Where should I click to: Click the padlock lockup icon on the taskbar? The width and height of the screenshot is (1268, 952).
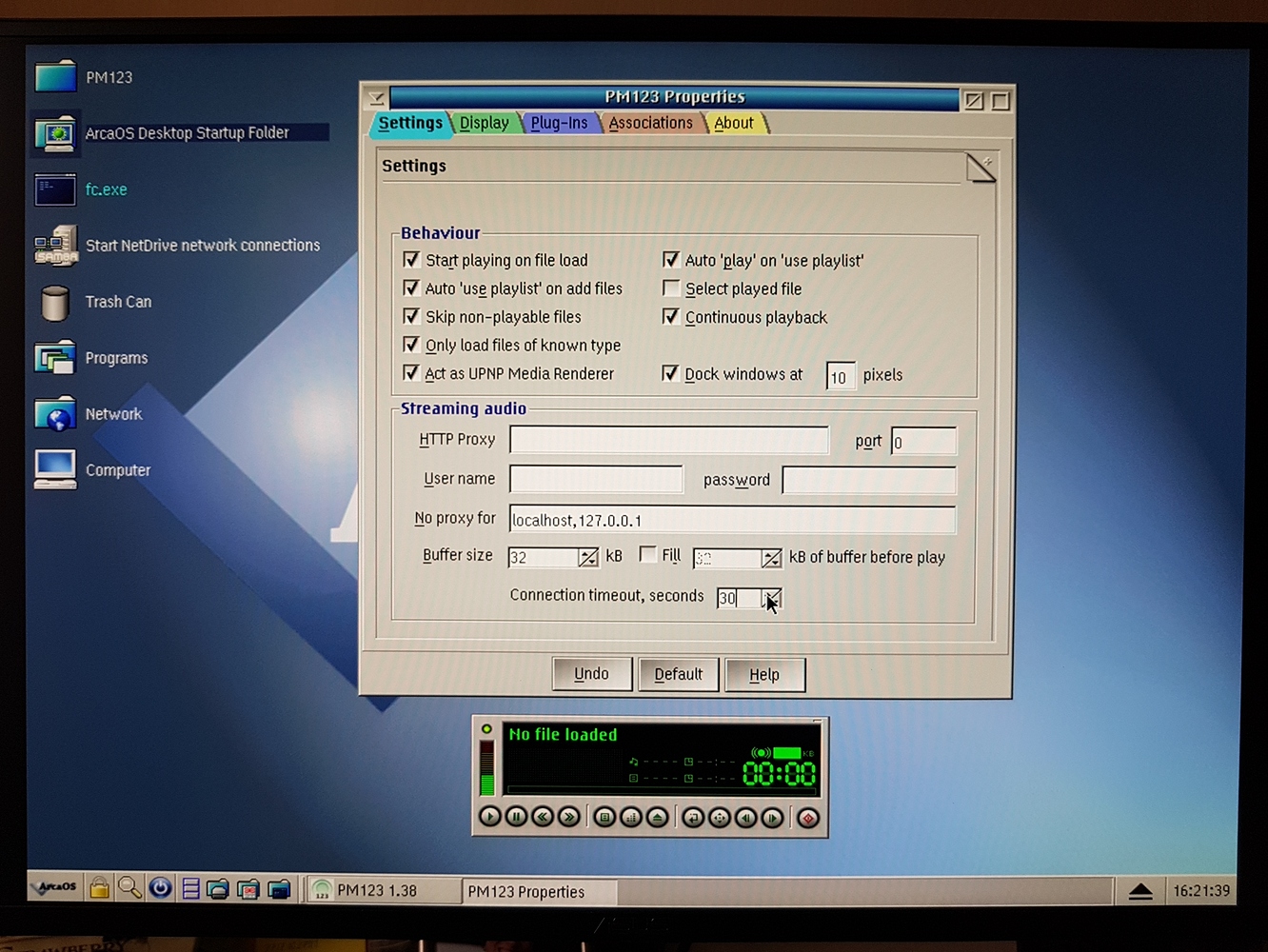(x=100, y=888)
